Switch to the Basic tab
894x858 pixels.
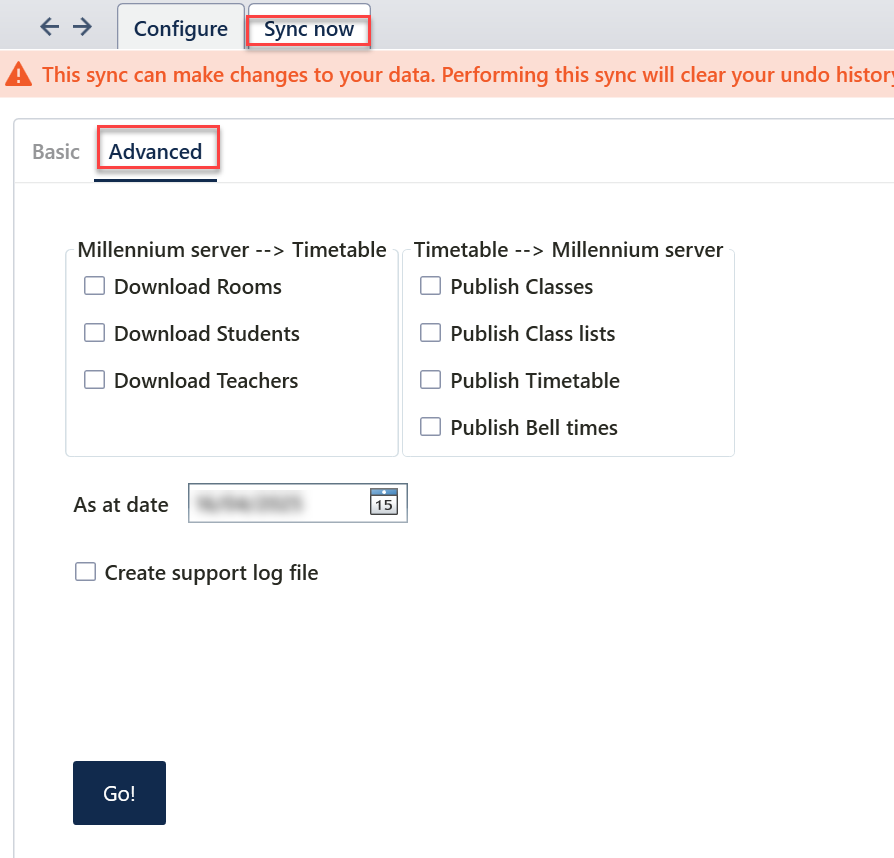coord(56,152)
